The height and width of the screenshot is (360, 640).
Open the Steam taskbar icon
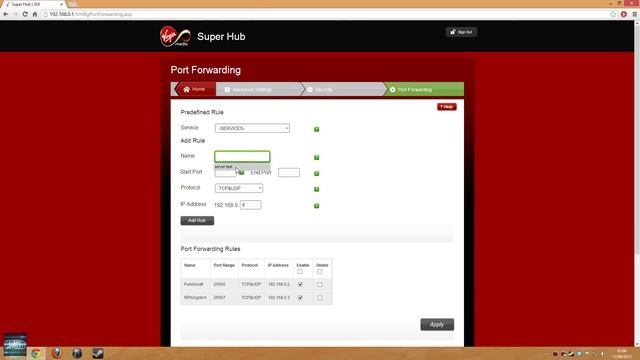[98, 353]
